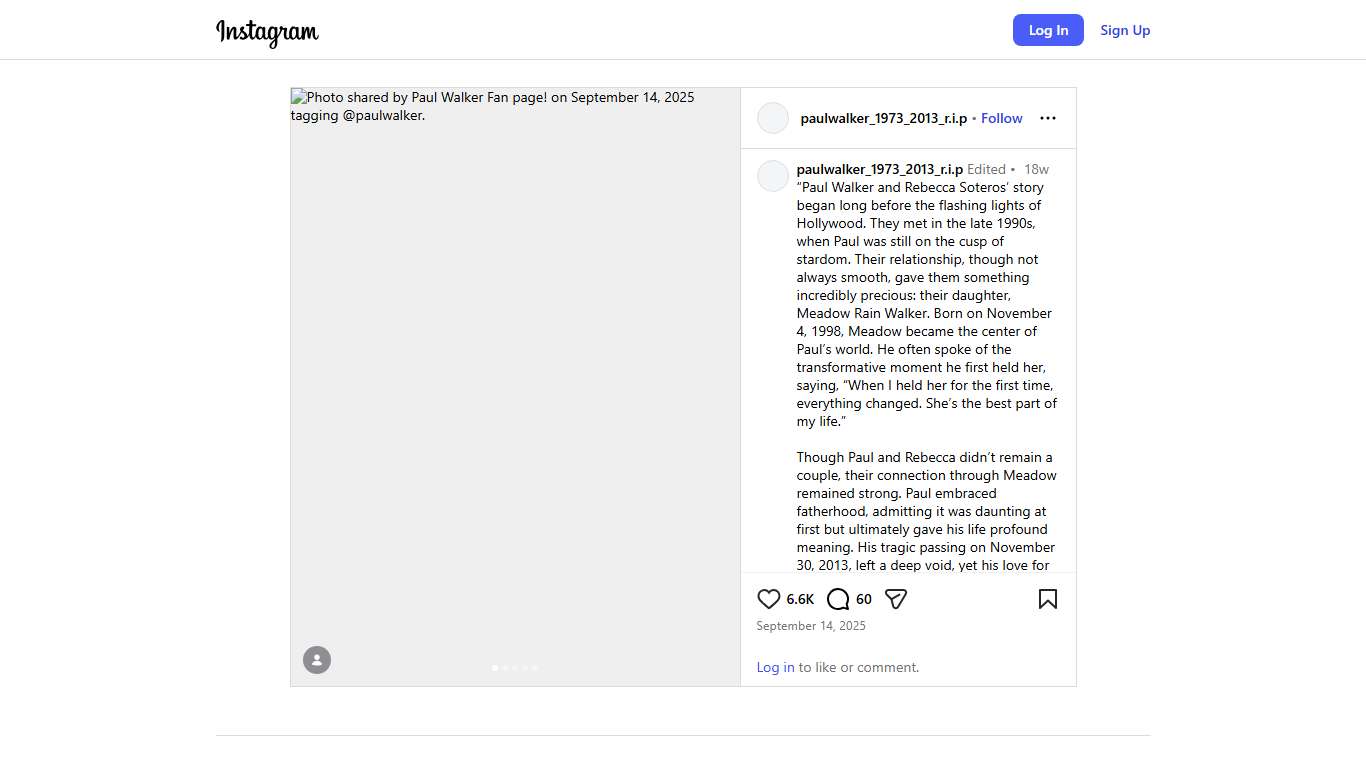View the 6.6K likes count
1366x768 pixels.
800,599
